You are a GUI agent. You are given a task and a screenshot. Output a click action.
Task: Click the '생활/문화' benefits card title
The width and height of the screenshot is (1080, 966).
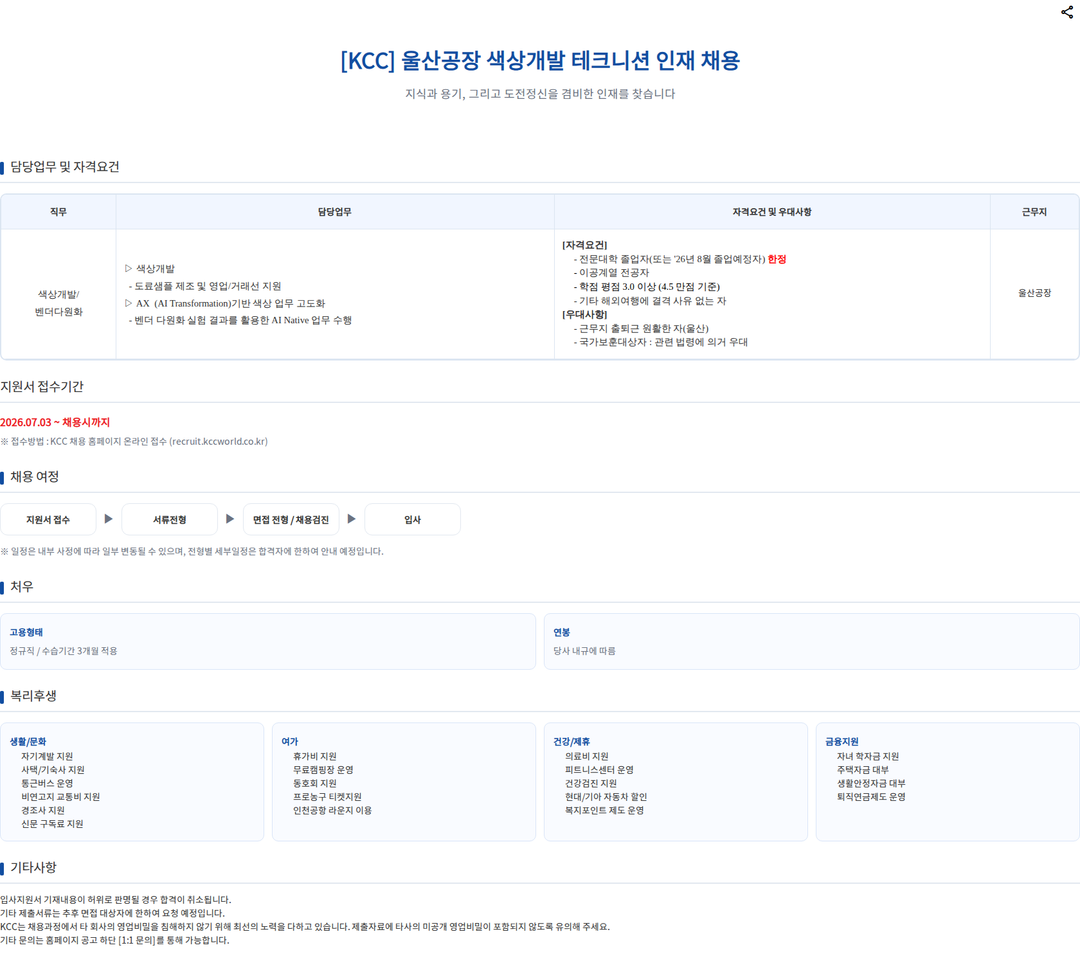pyautogui.click(x=28, y=742)
